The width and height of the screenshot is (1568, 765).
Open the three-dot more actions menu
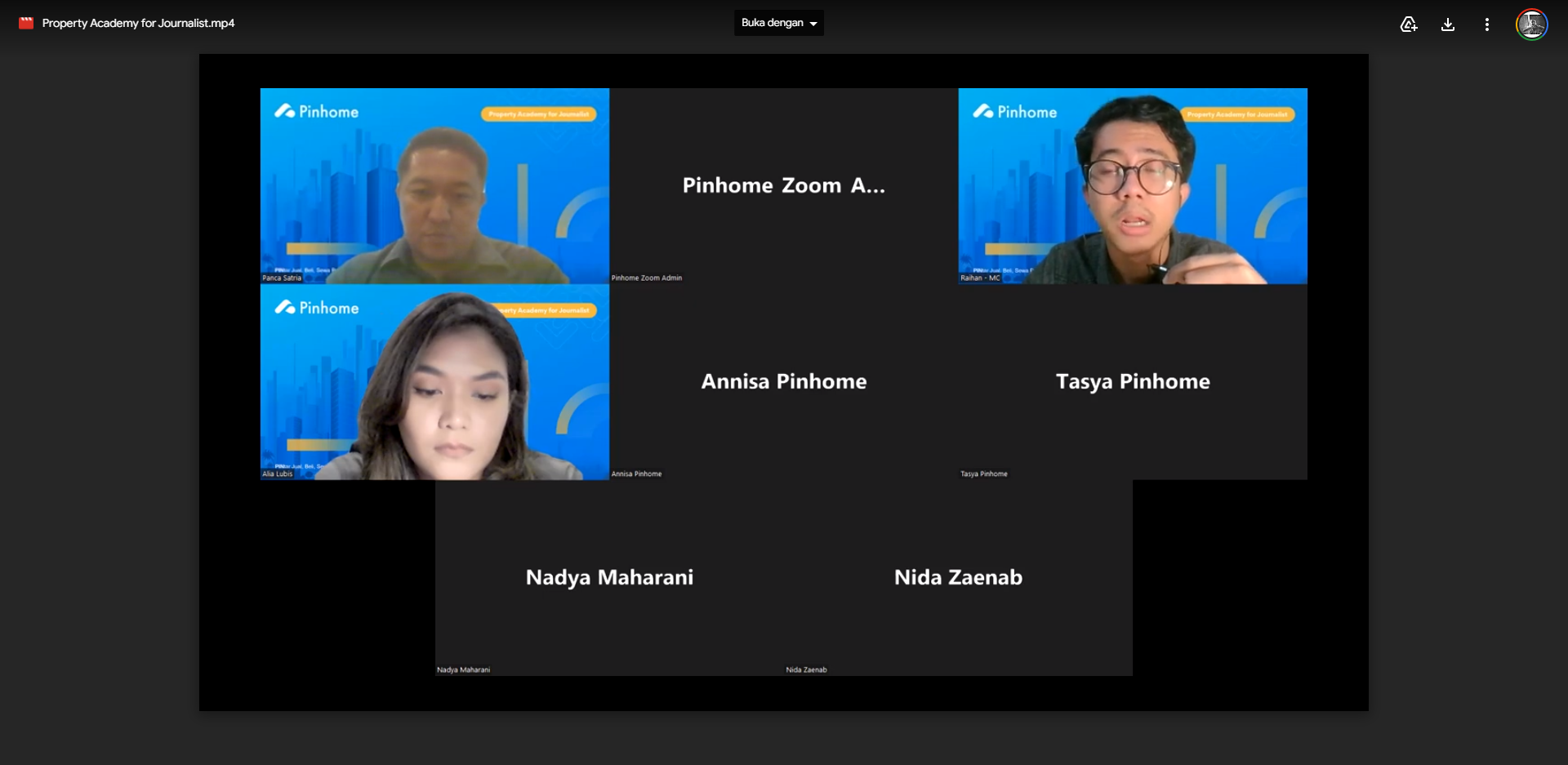point(1487,24)
